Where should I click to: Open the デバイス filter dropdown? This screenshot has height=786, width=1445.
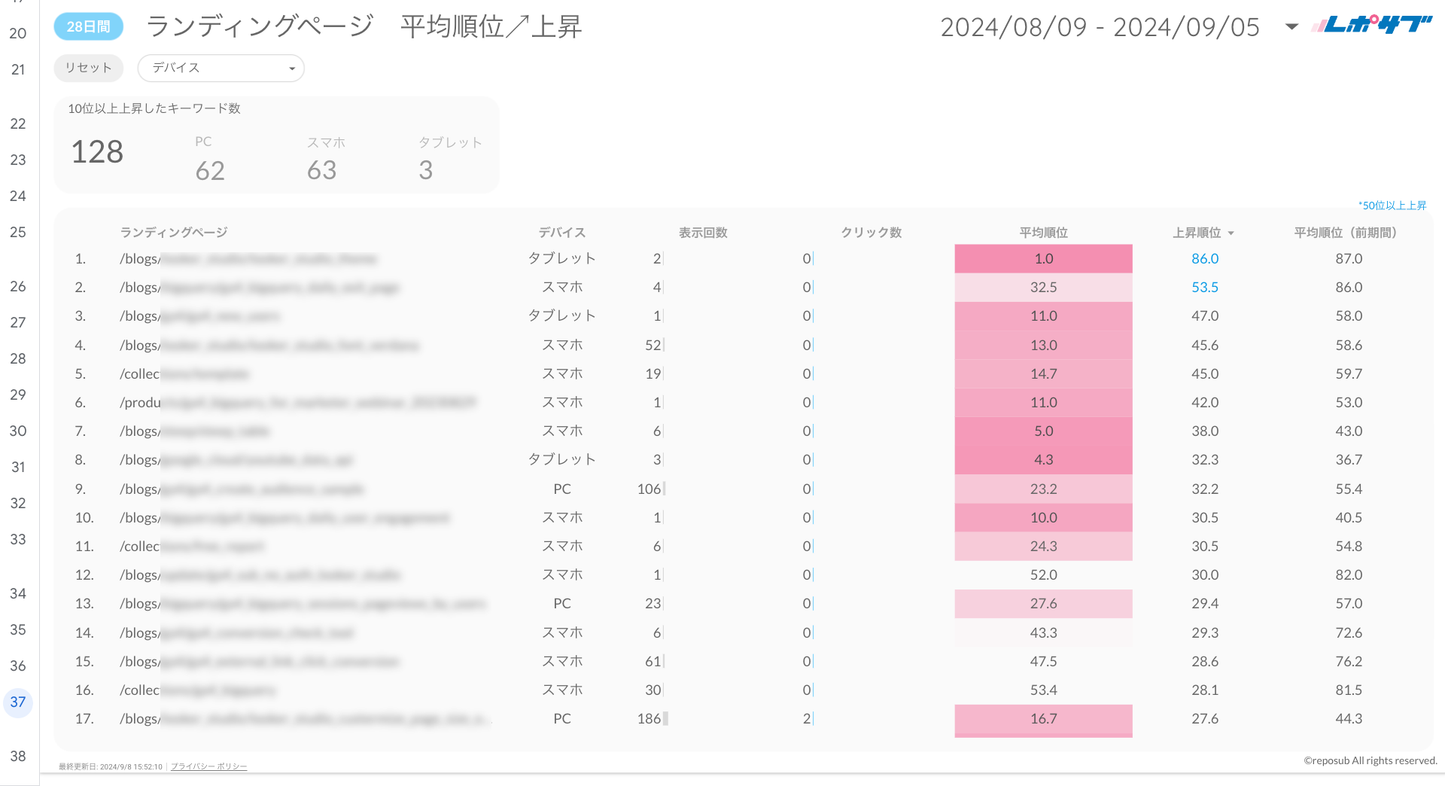[x=220, y=68]
